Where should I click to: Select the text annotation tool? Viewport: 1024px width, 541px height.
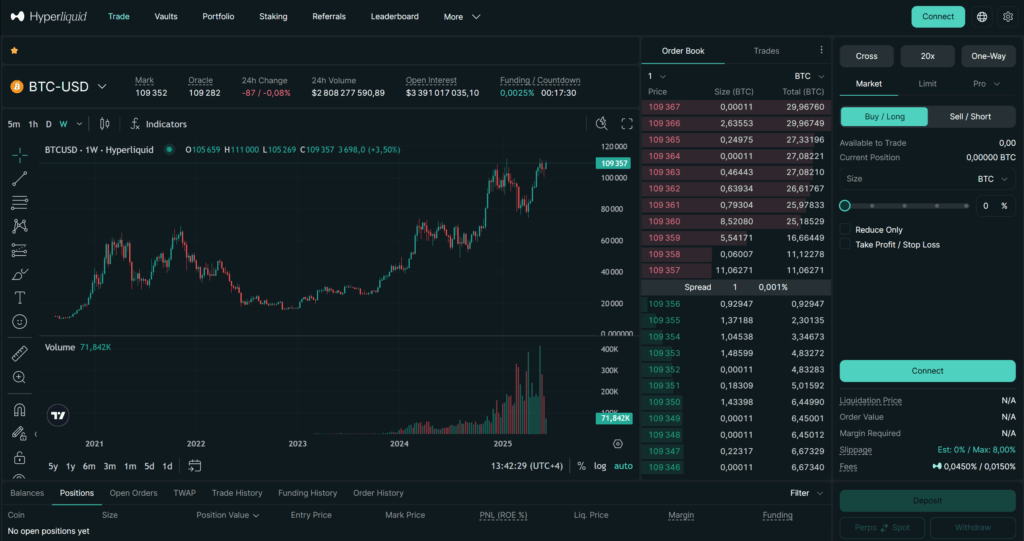tap(20, 298)
